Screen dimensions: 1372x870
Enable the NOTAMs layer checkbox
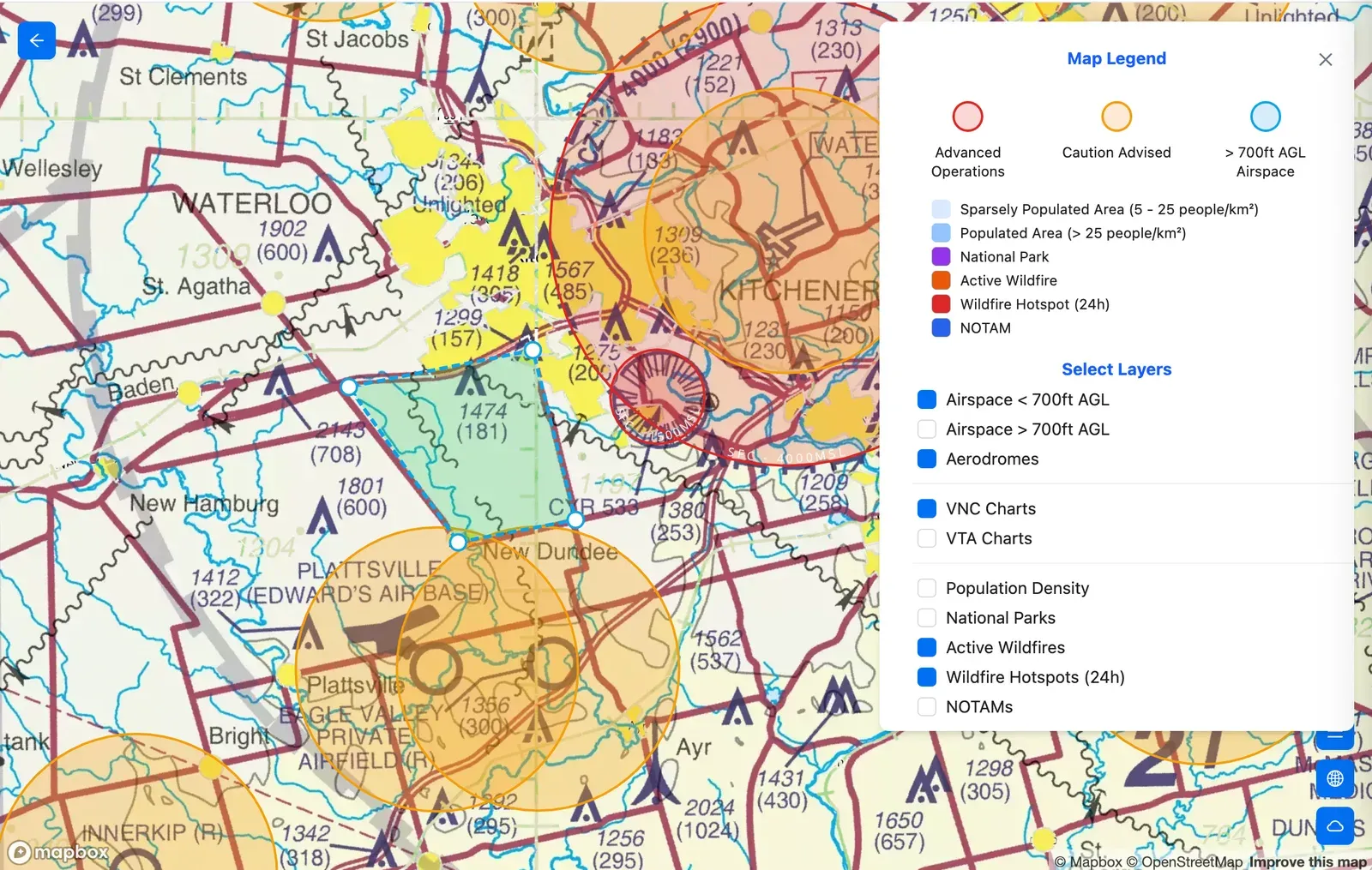tap(927, 707)
